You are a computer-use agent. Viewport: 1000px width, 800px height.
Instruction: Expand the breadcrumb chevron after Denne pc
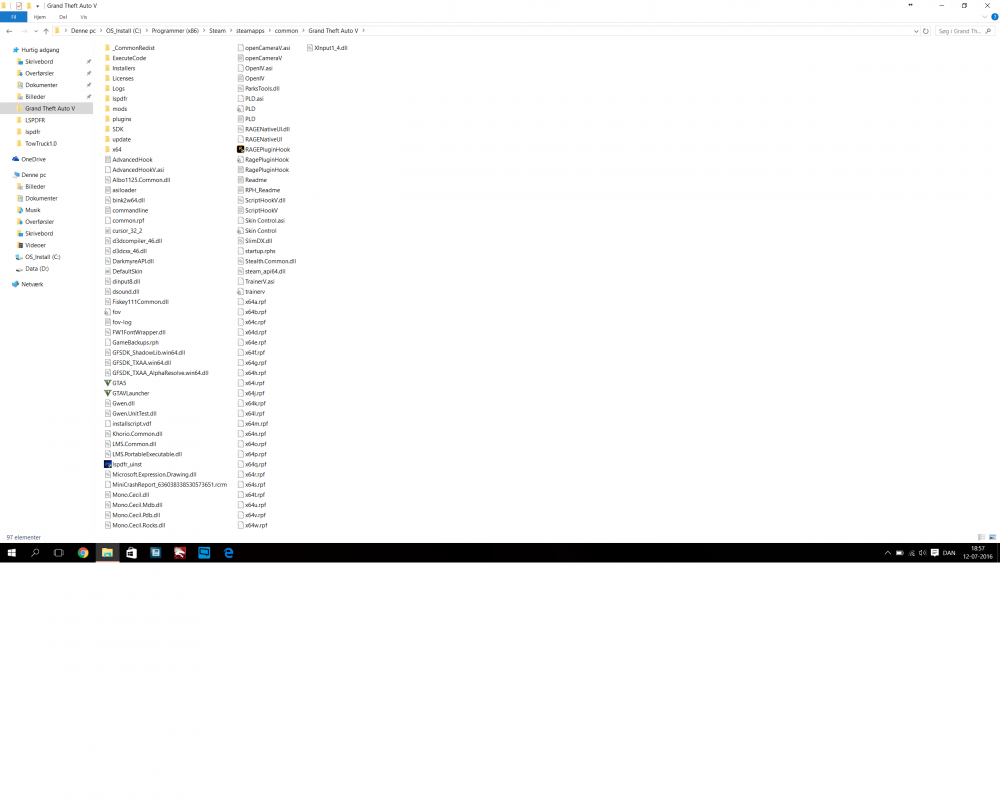[101, 31]
